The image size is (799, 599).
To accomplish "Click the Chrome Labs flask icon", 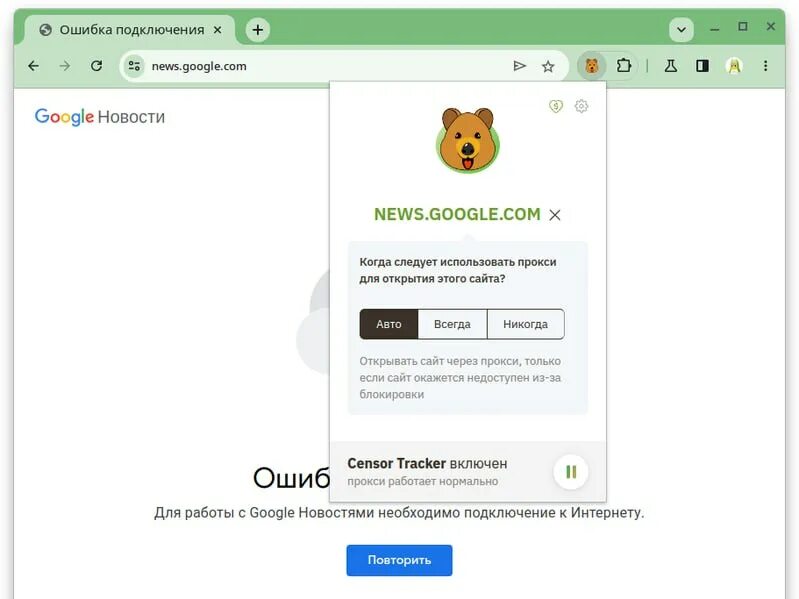I will pyautogui.click(x=671, y=66).
